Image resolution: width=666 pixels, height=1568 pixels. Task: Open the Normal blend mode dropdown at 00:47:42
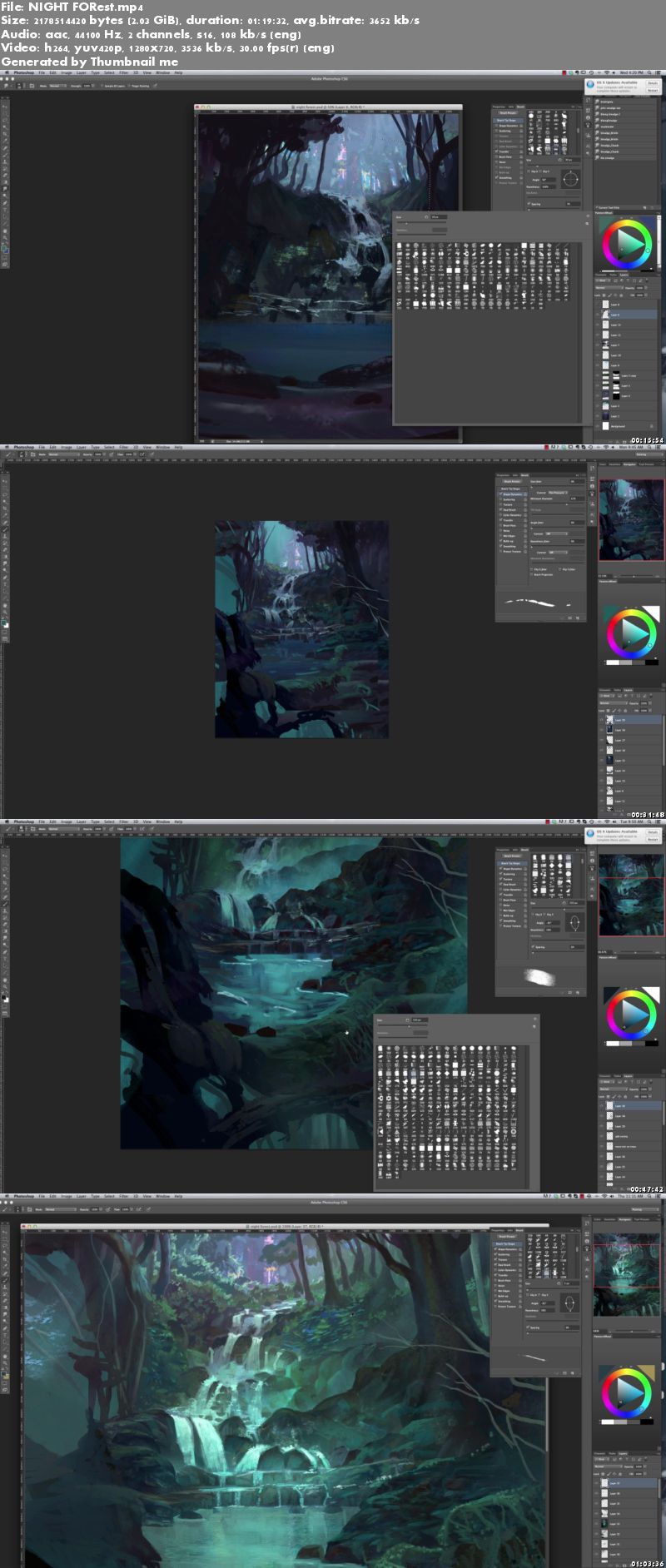point(613,1089)
